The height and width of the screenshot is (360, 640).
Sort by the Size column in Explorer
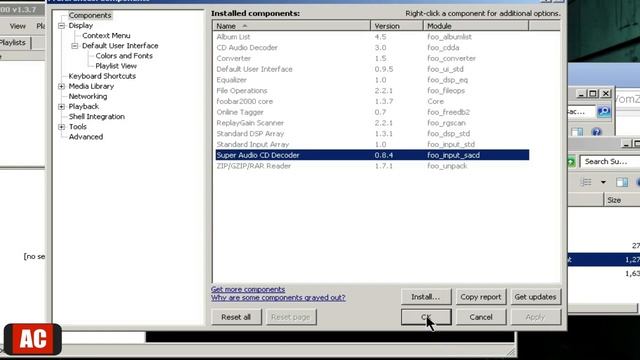[622, 200]
